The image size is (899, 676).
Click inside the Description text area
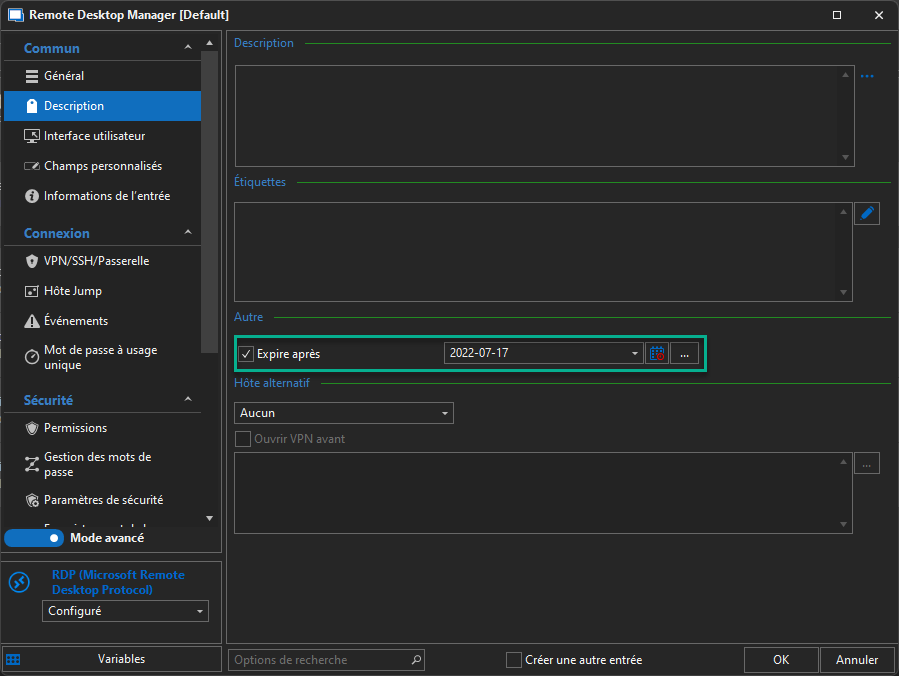click(538, 115)
